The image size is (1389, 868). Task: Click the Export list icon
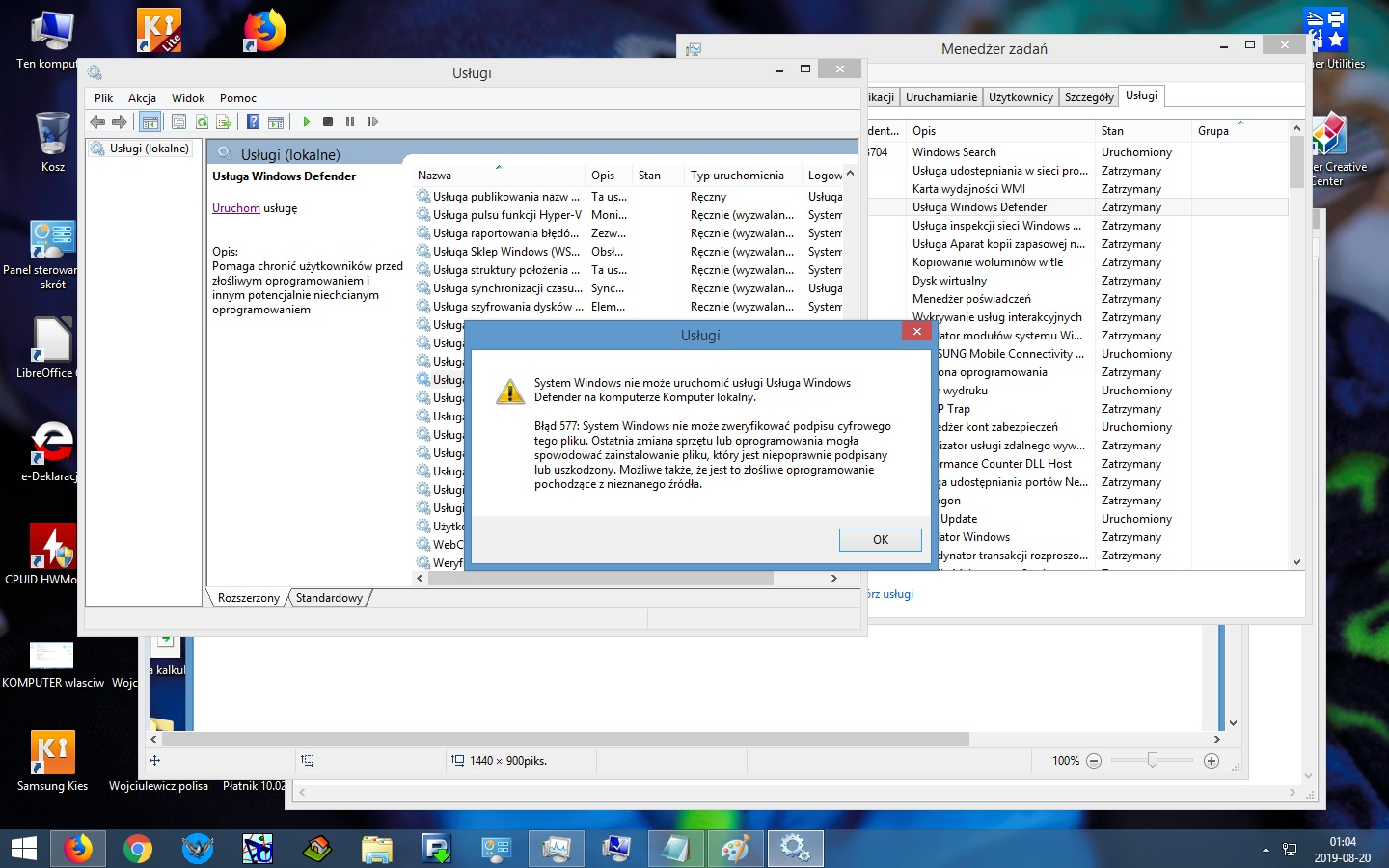(224, 122)
